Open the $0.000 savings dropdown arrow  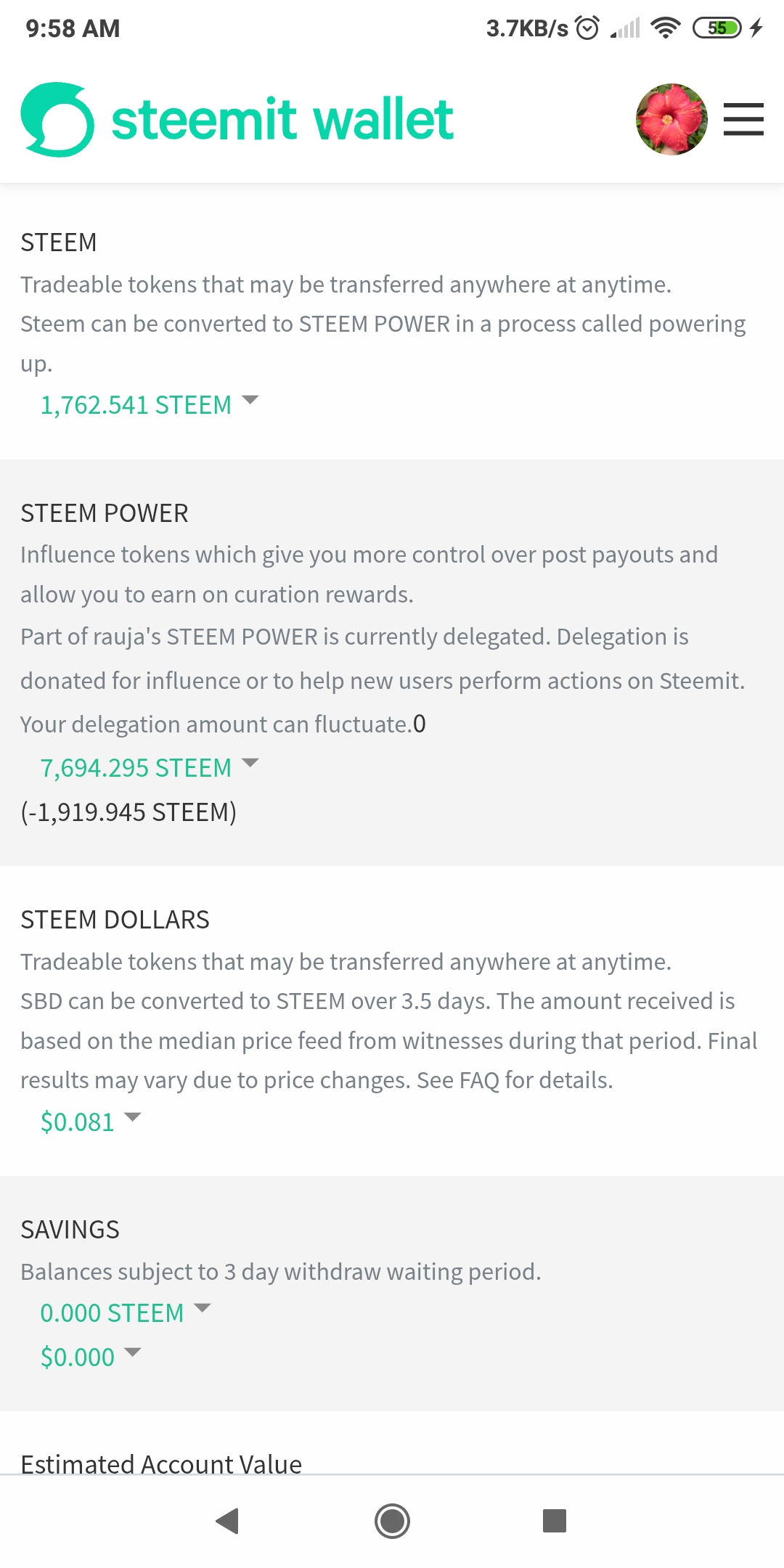[133, 1352]
